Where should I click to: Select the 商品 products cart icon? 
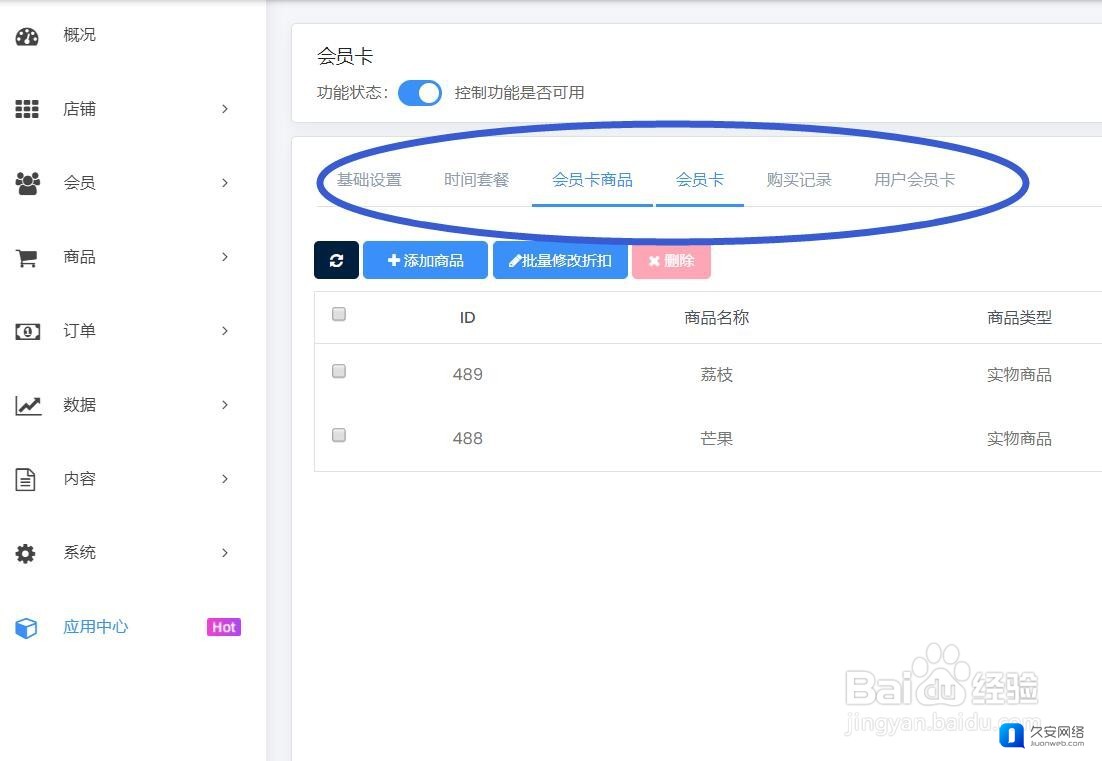(x=27, y=257)
